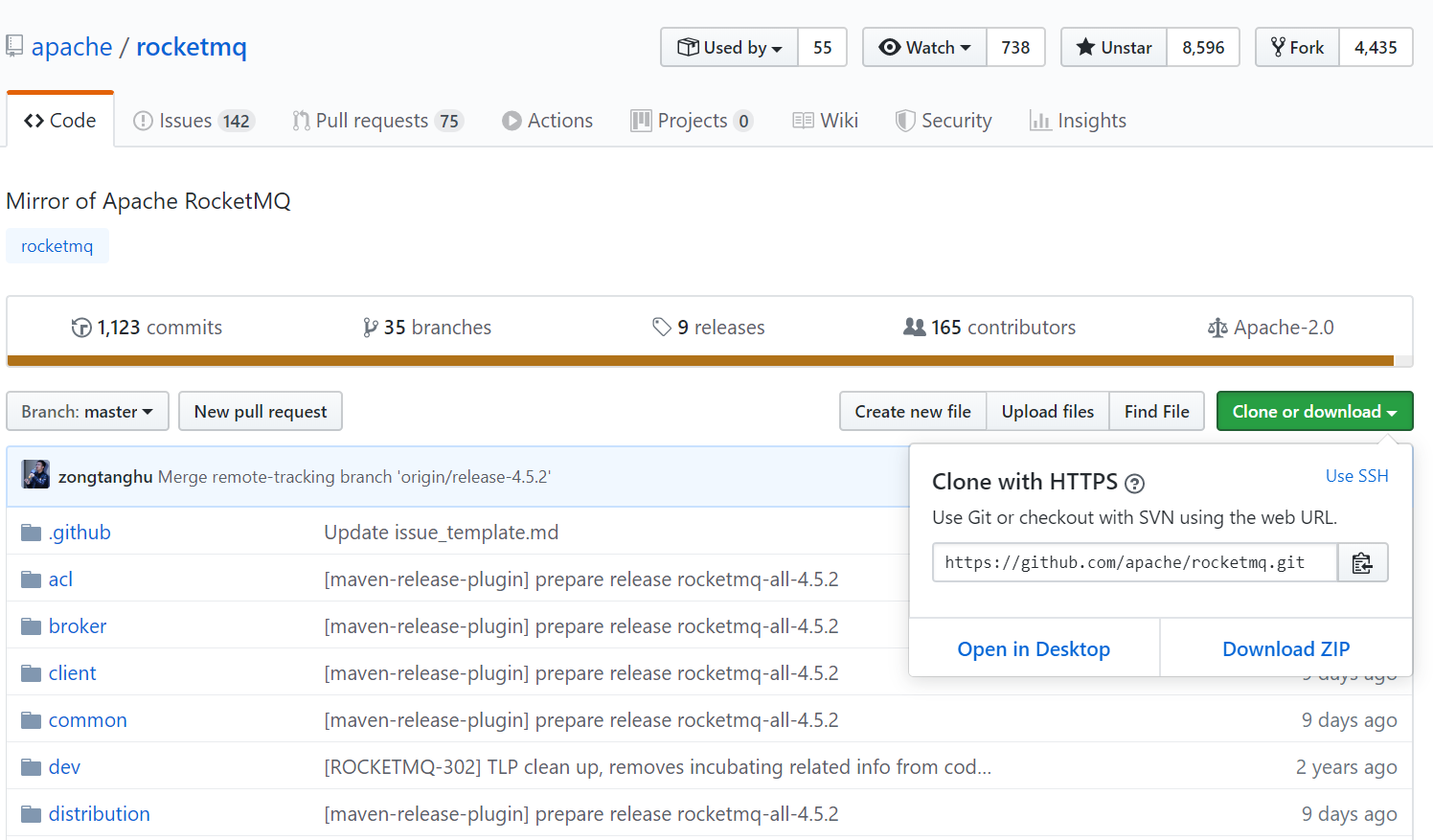This screenshot has height=840, width=1433.
Task: Click the client folder icon
Action: [32, 673]
